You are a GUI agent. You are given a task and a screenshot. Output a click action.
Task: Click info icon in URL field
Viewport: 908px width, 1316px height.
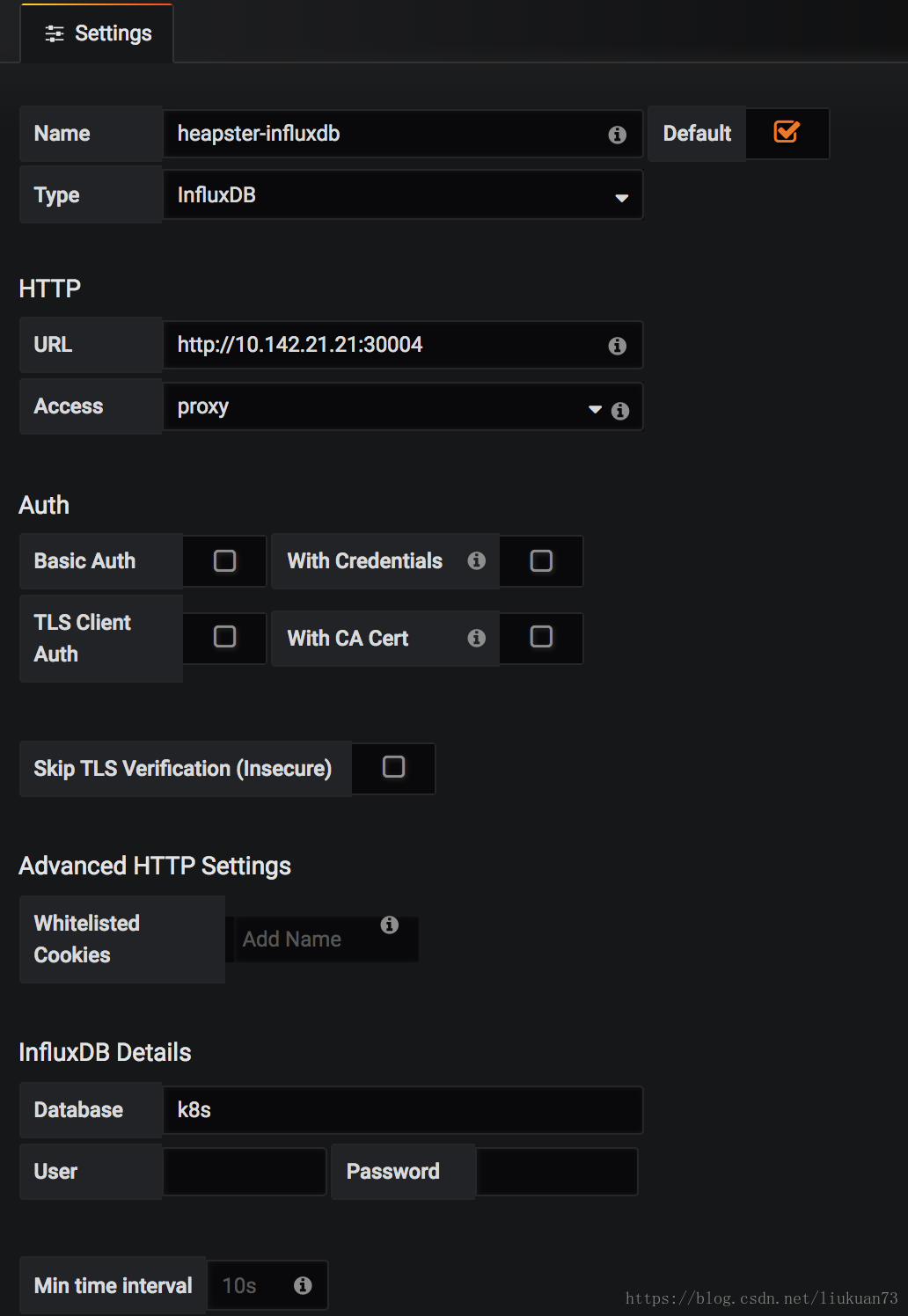618,346
